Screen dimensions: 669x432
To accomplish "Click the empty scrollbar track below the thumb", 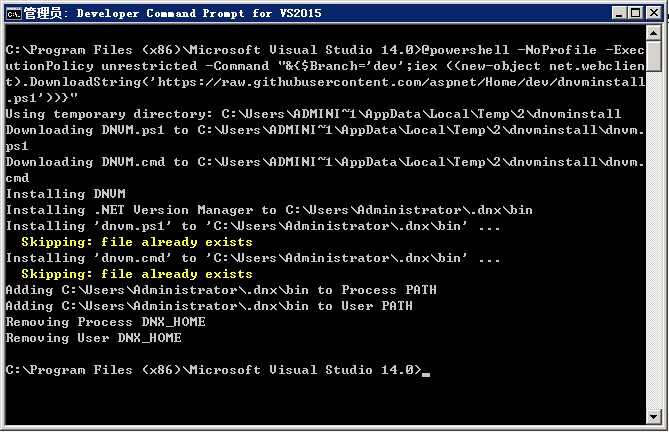I will point(654,239).
